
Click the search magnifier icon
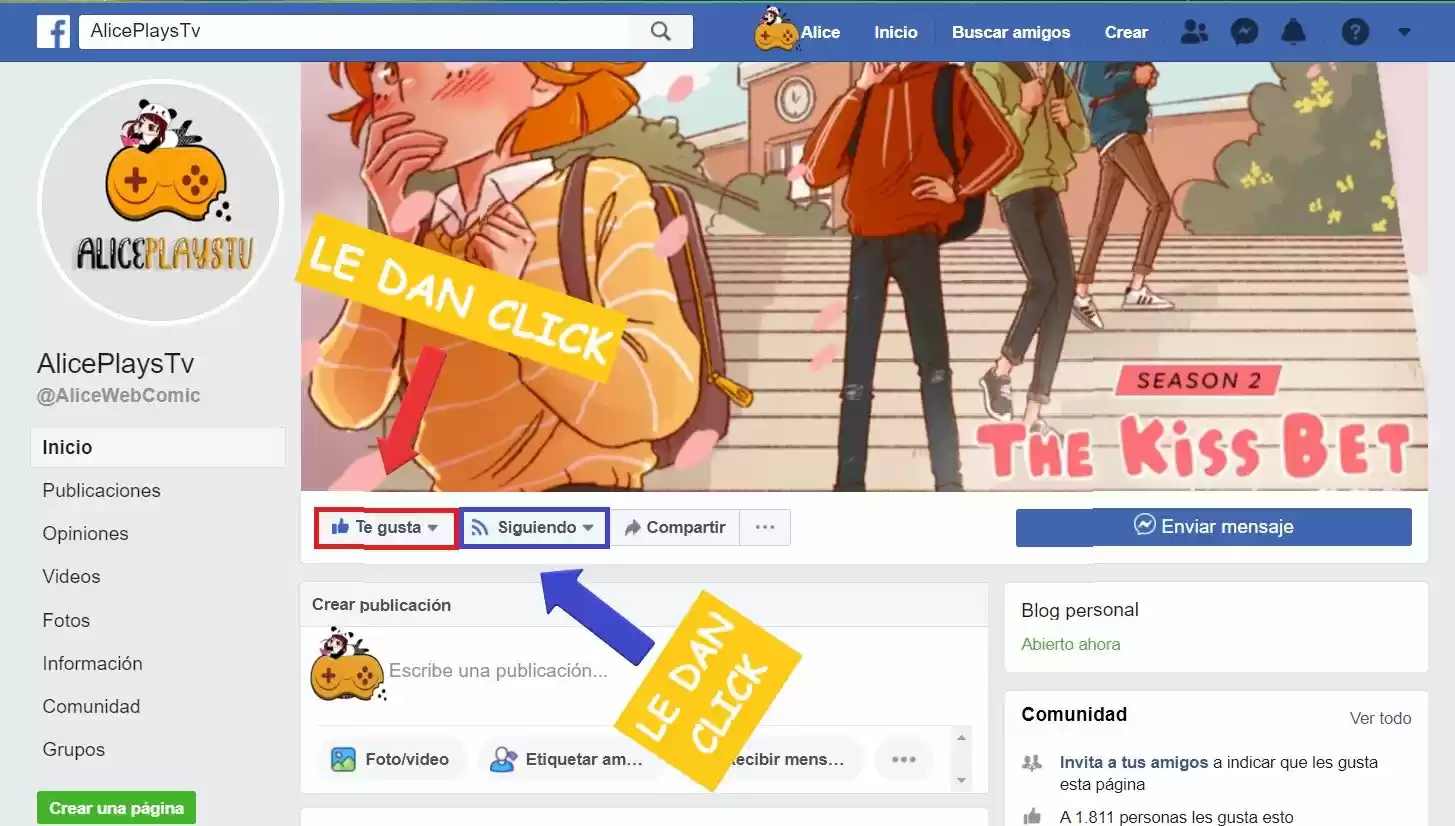661,31
